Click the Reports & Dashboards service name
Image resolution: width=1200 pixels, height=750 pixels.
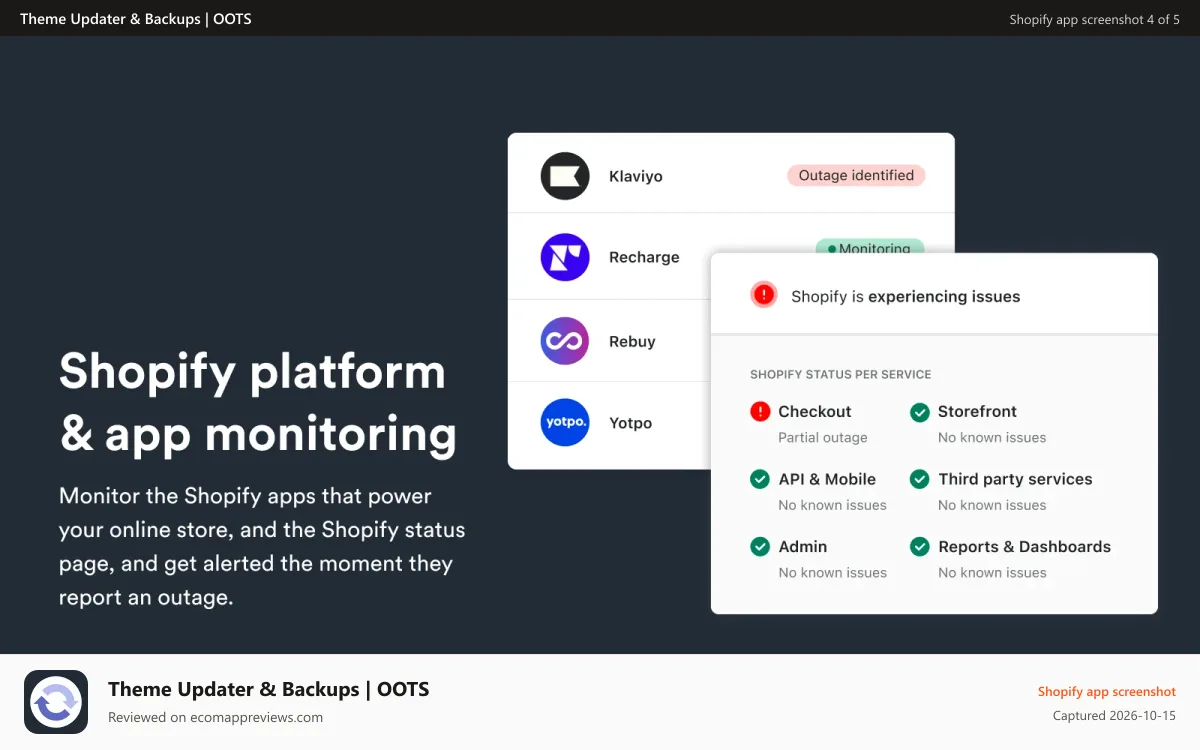point(1024,547)
